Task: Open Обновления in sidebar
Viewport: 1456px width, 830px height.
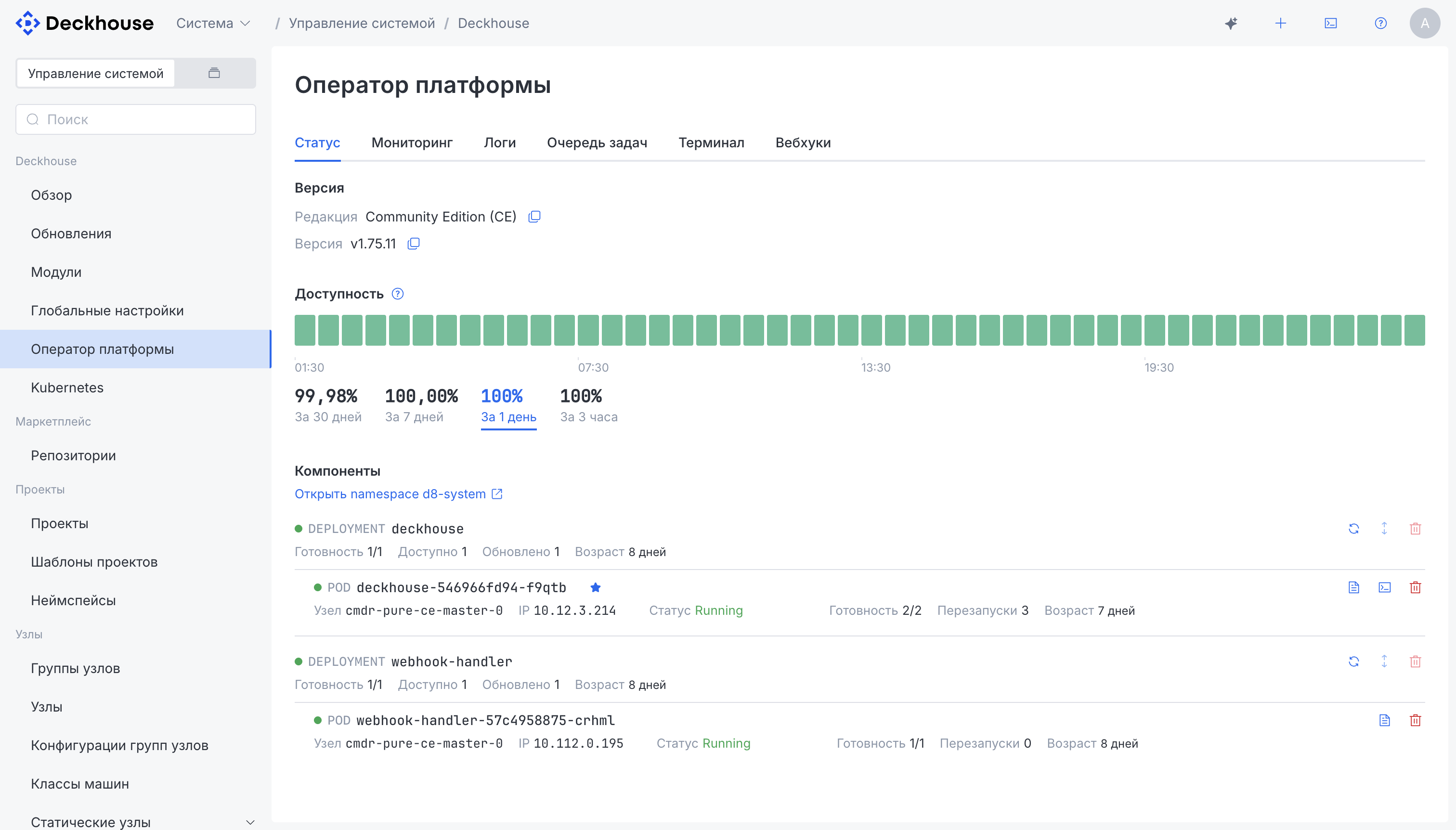Action: pyautogui.click(x=136, y=233)
